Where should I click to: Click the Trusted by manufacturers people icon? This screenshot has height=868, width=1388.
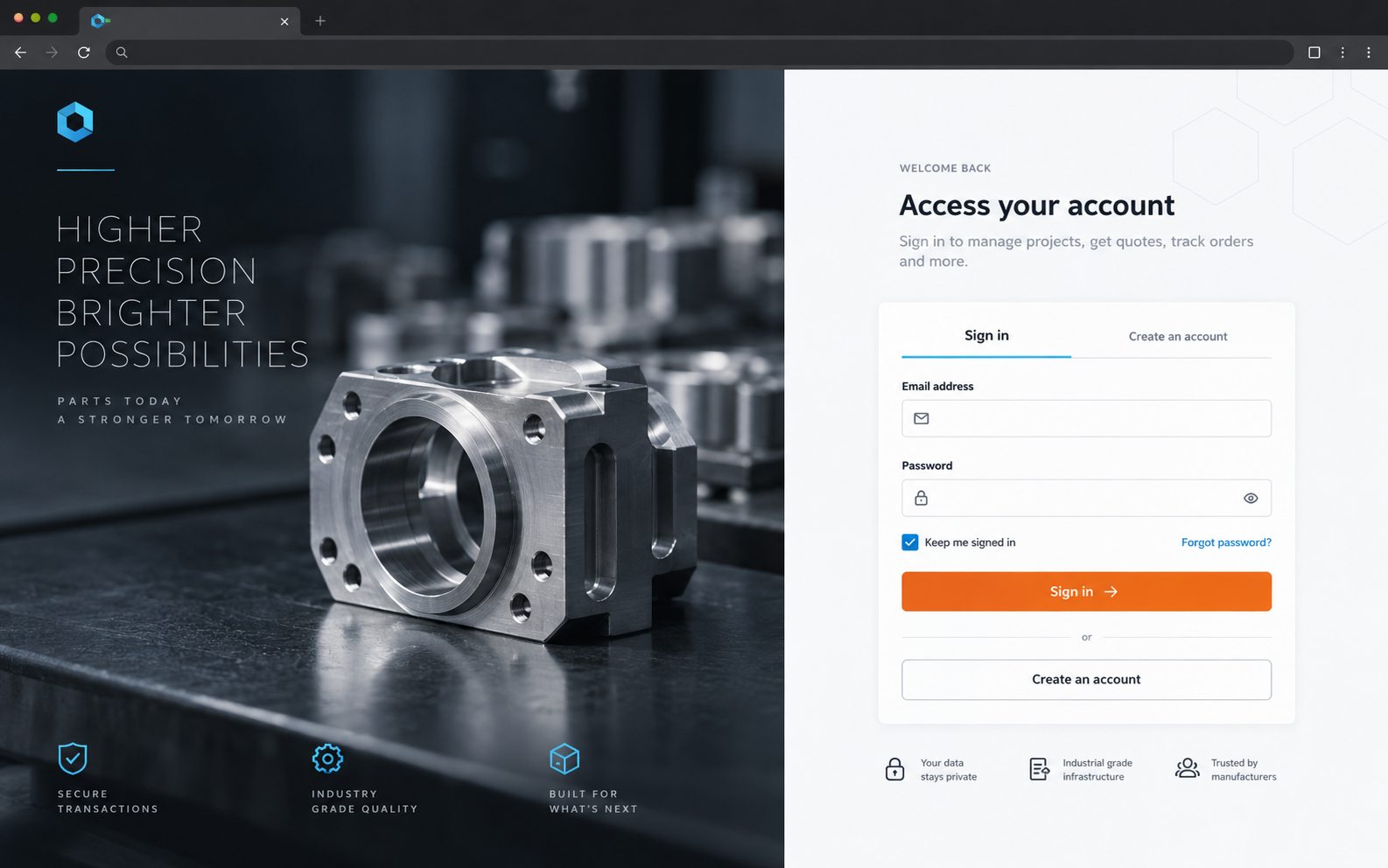coord(1187,769)
